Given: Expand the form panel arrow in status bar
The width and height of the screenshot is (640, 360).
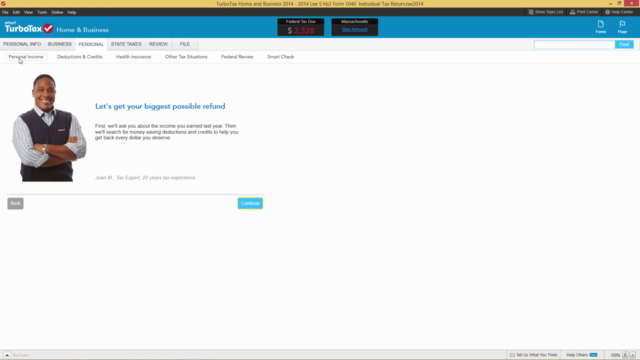Looking at the screenshot, I should click(x=7, y=355).
